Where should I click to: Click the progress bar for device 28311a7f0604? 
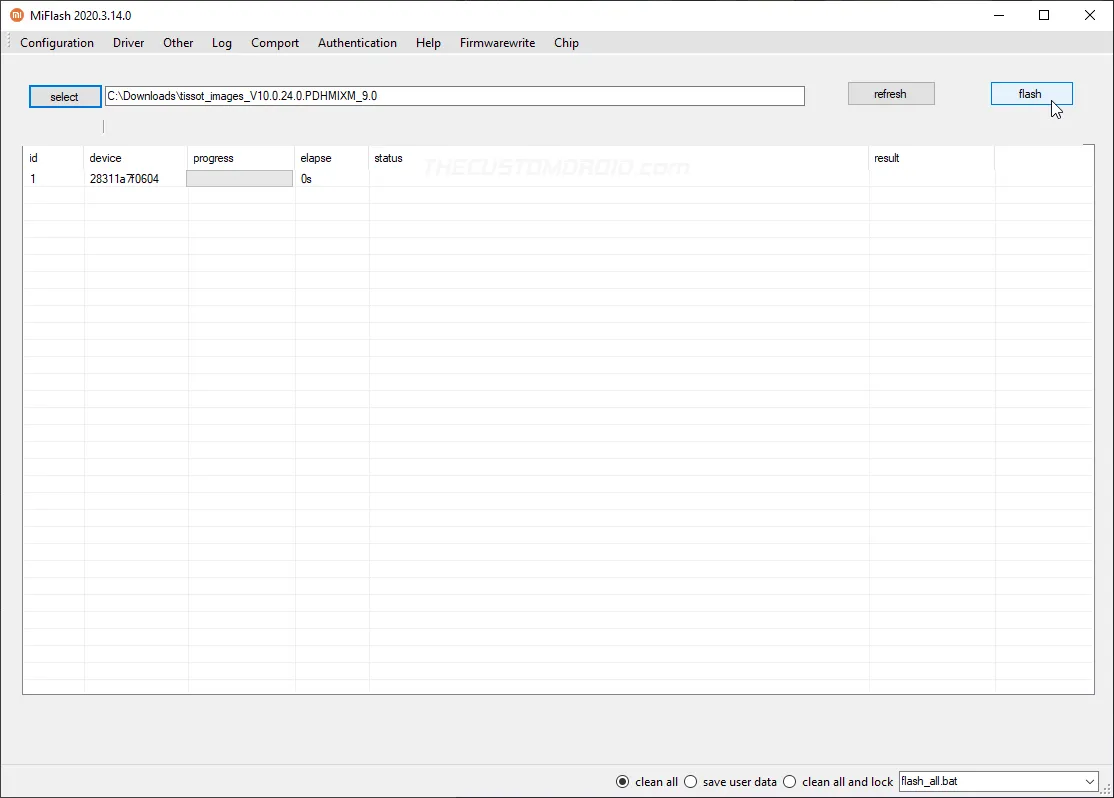click(239, 178)
